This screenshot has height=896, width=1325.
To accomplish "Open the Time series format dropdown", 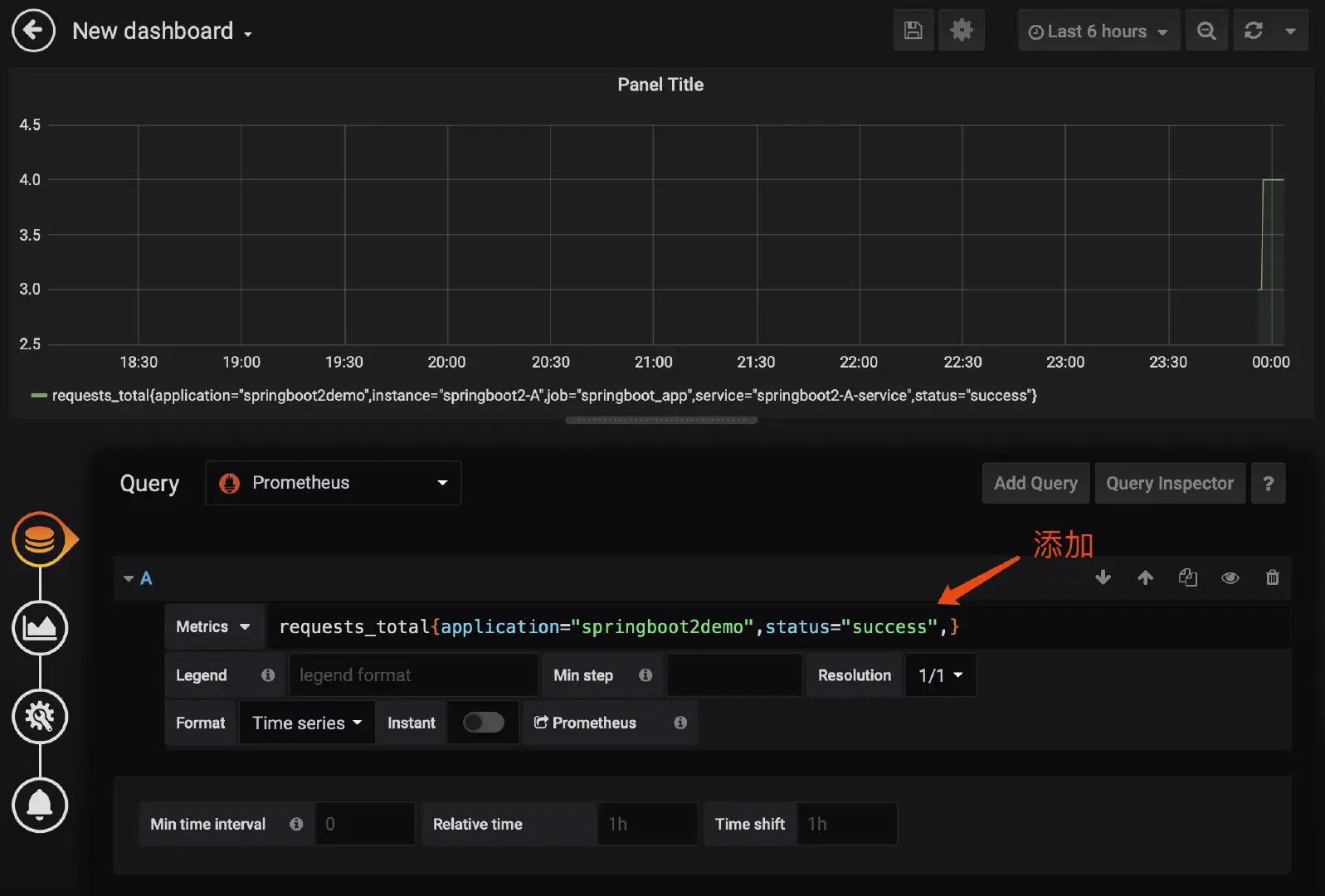I will 307,723.
